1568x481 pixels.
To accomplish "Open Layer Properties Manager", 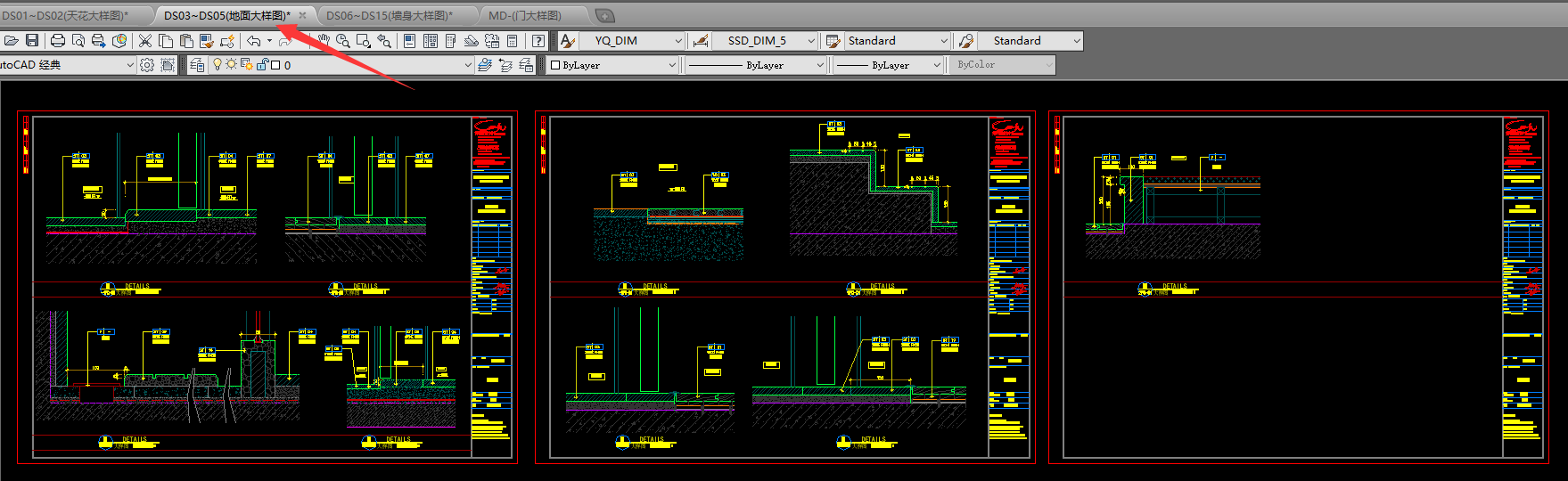I will 198,65.
